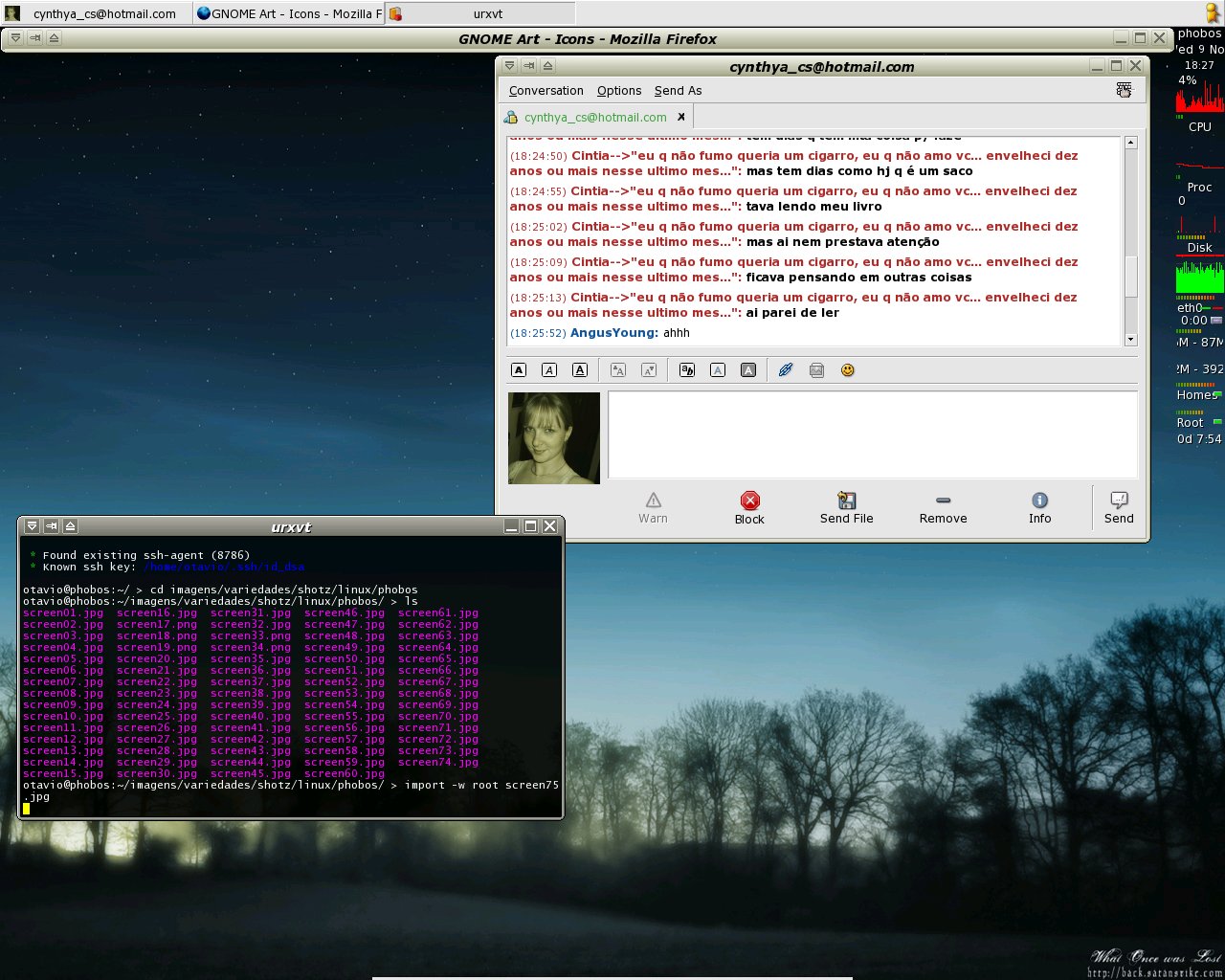The width and height of the screenshot is (1225, 980).
Task: Click the chat history scrollbar thumb
Action: (x=1130, y=278)
